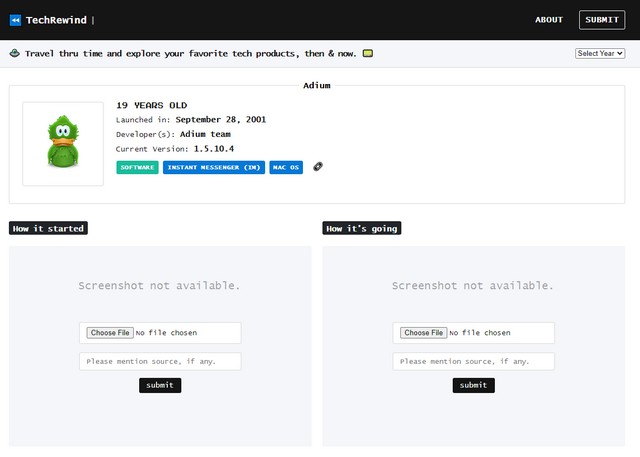Open the ABOUT page
Screen dimensions: 640x457
pyautogui.click(x=549, y=20)
